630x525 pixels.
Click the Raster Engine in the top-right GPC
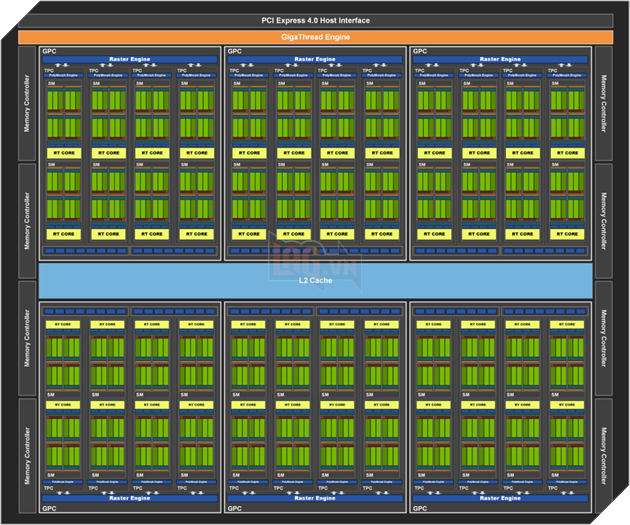502,59
